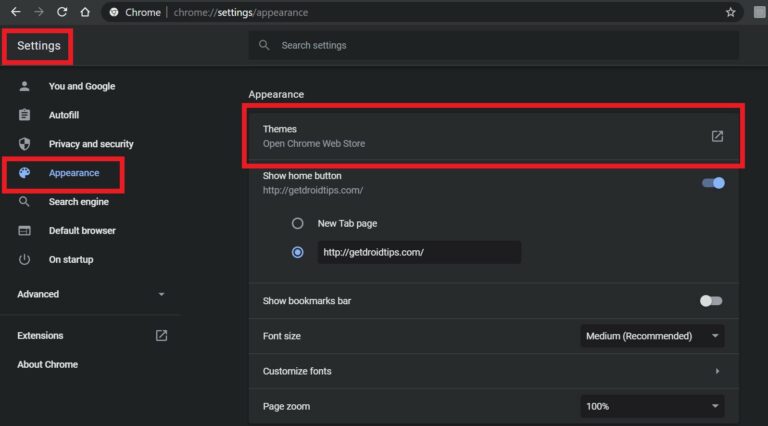Go to the On startup section
The height and width of the screenshot is (426, 768).
(x=71, y=260)
